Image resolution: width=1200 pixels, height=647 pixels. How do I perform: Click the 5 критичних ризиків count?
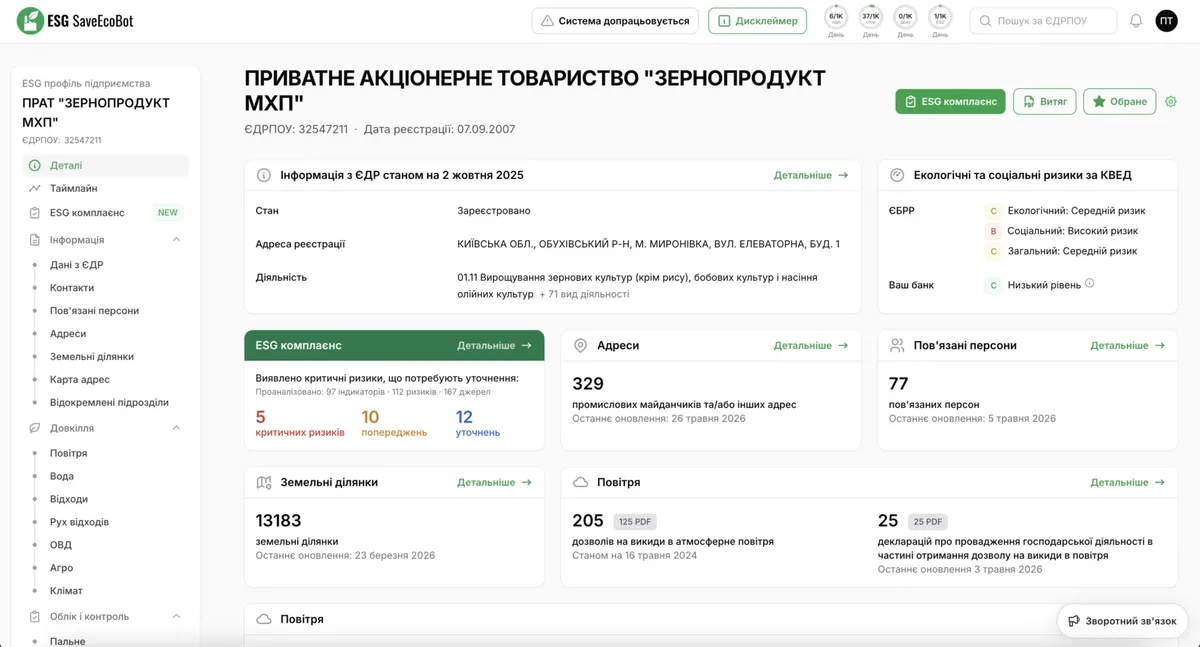300,424
